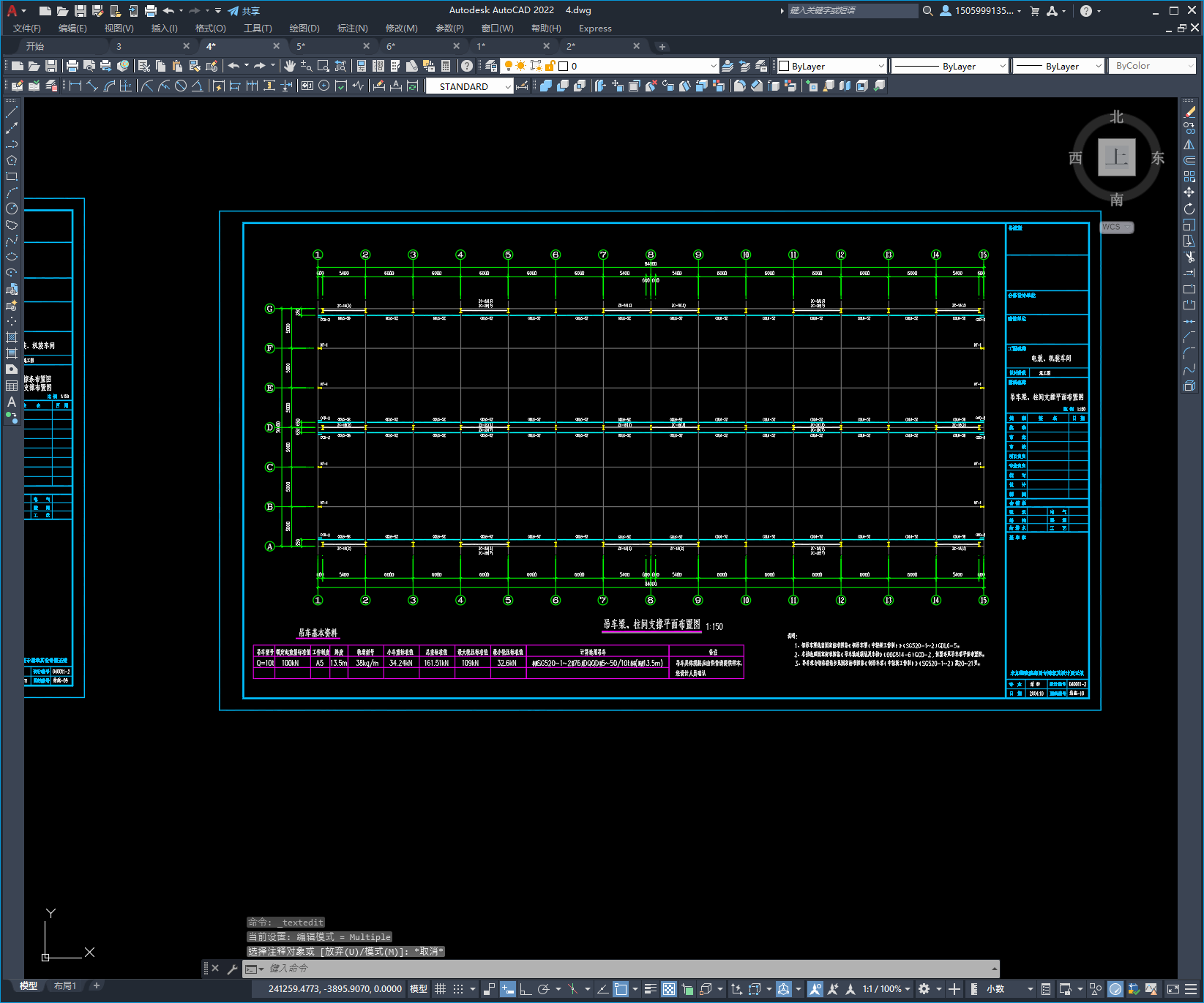Open the 绘图(D) menu
Image resolution: width=1204 pixels, height=1003 pixels.
304,29
